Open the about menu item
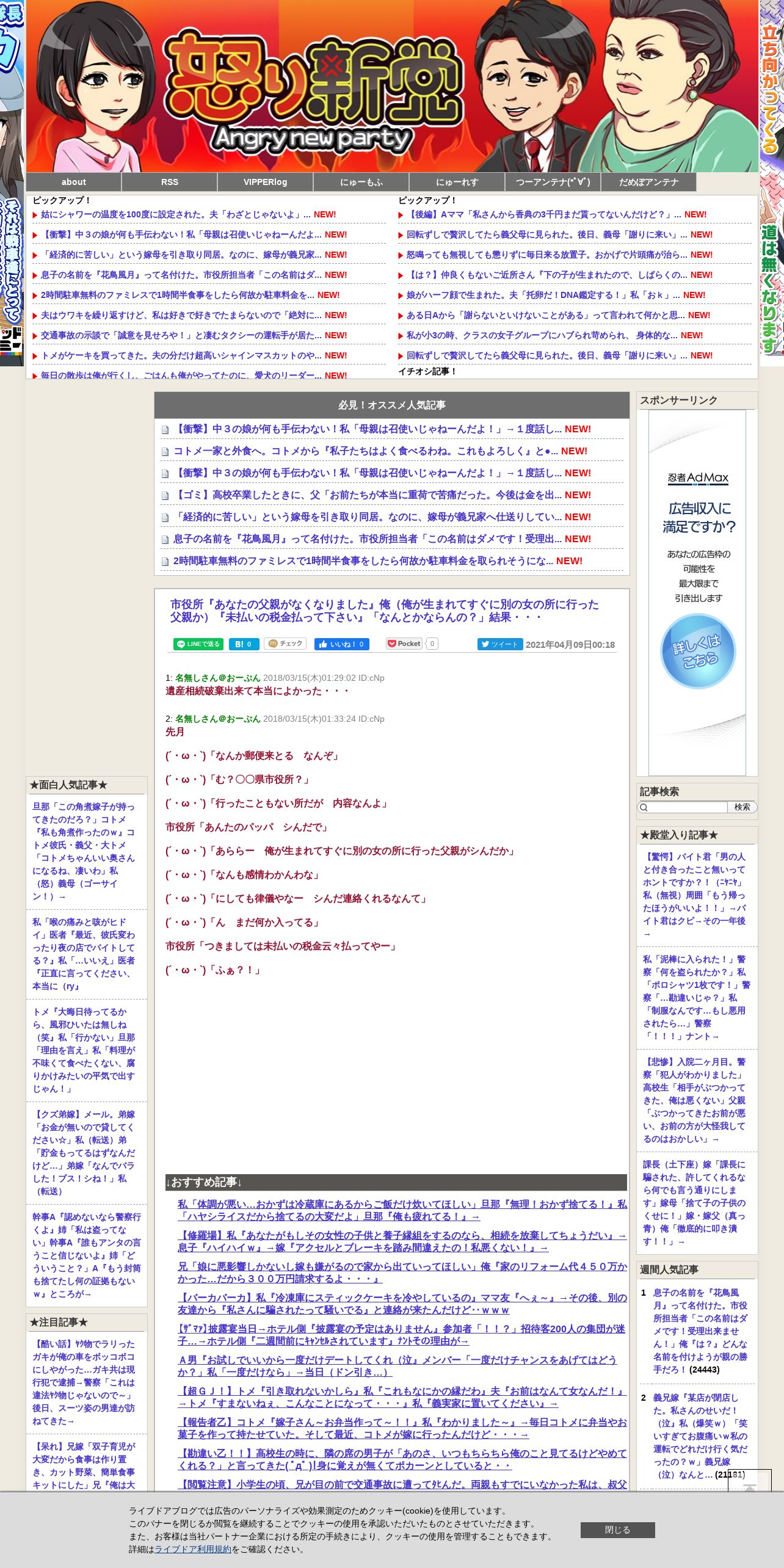784x1568 pixels. [x=73, y=182]
